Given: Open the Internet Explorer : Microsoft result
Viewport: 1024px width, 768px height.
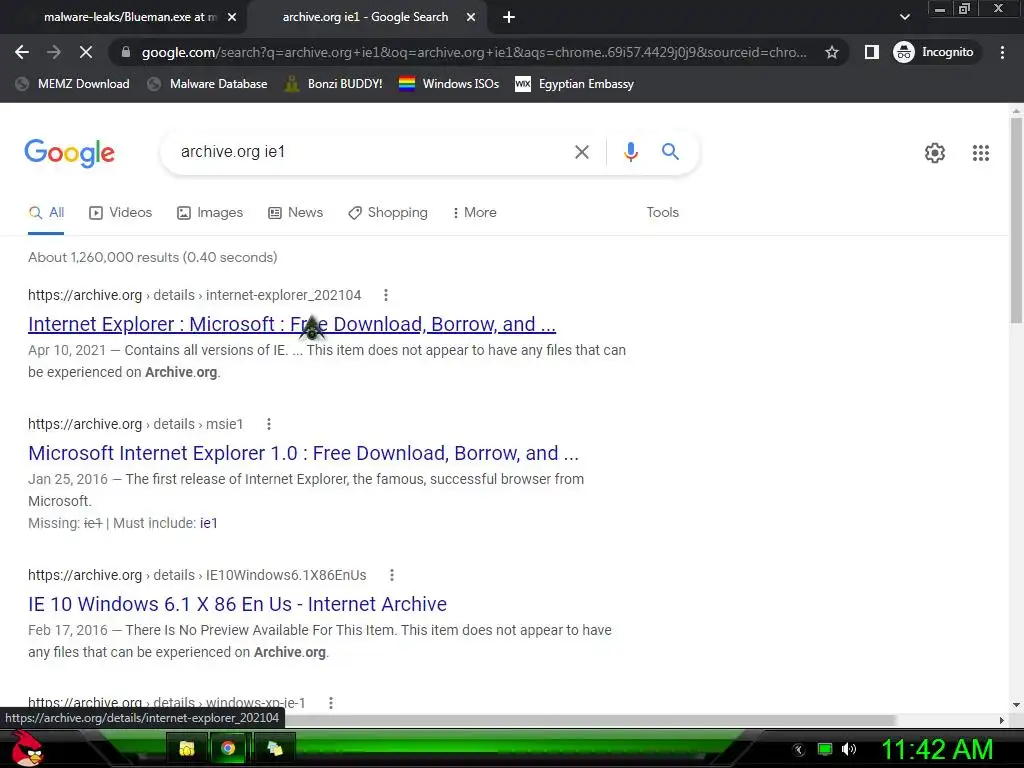Looking at the screenshot, I should (x=292, y=324).
